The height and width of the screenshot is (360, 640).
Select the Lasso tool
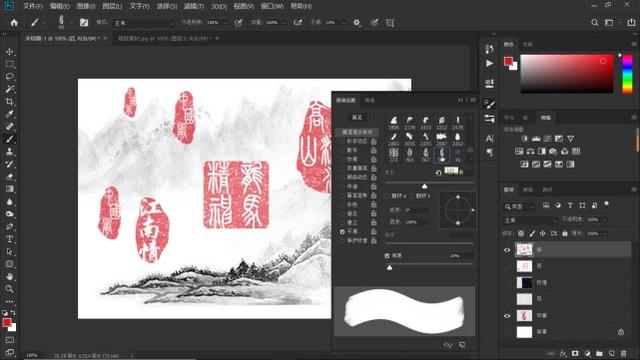pos(10,77)
